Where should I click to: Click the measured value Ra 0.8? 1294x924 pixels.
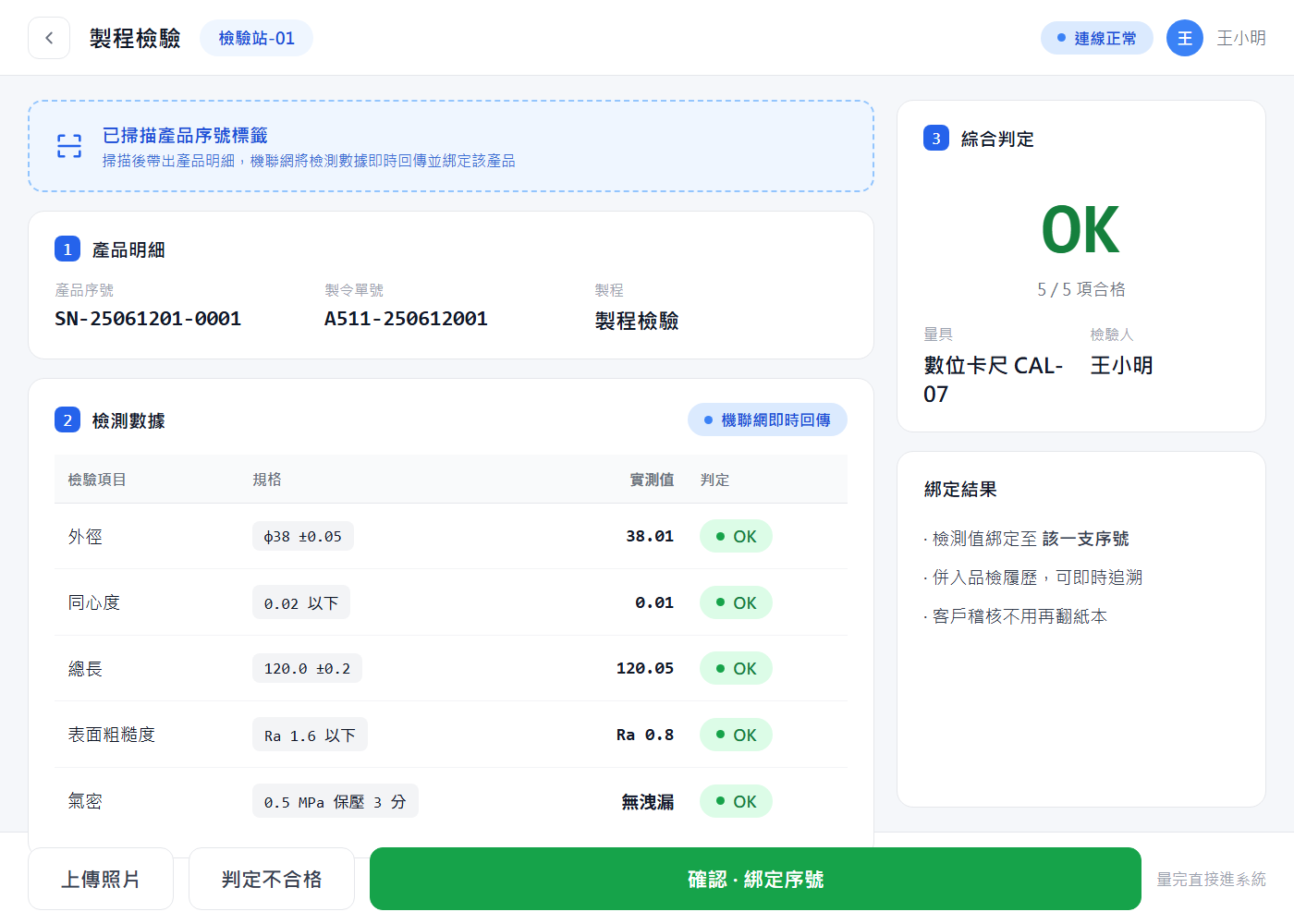click(645, 735)
